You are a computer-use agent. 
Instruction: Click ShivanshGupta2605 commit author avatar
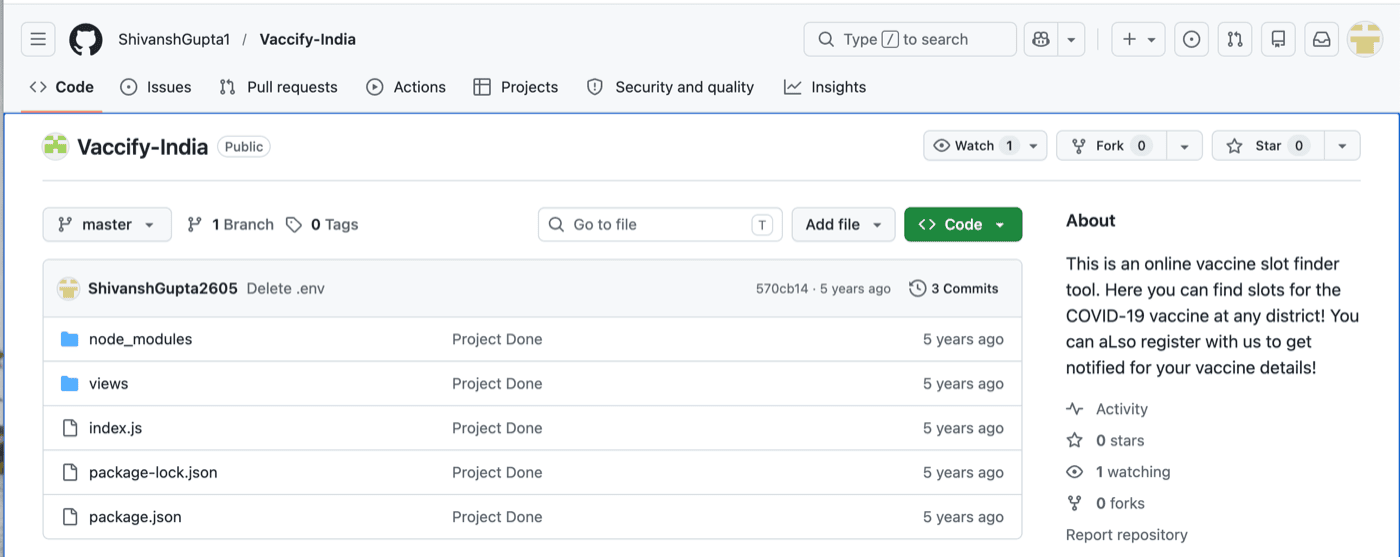tap(68, 288)
